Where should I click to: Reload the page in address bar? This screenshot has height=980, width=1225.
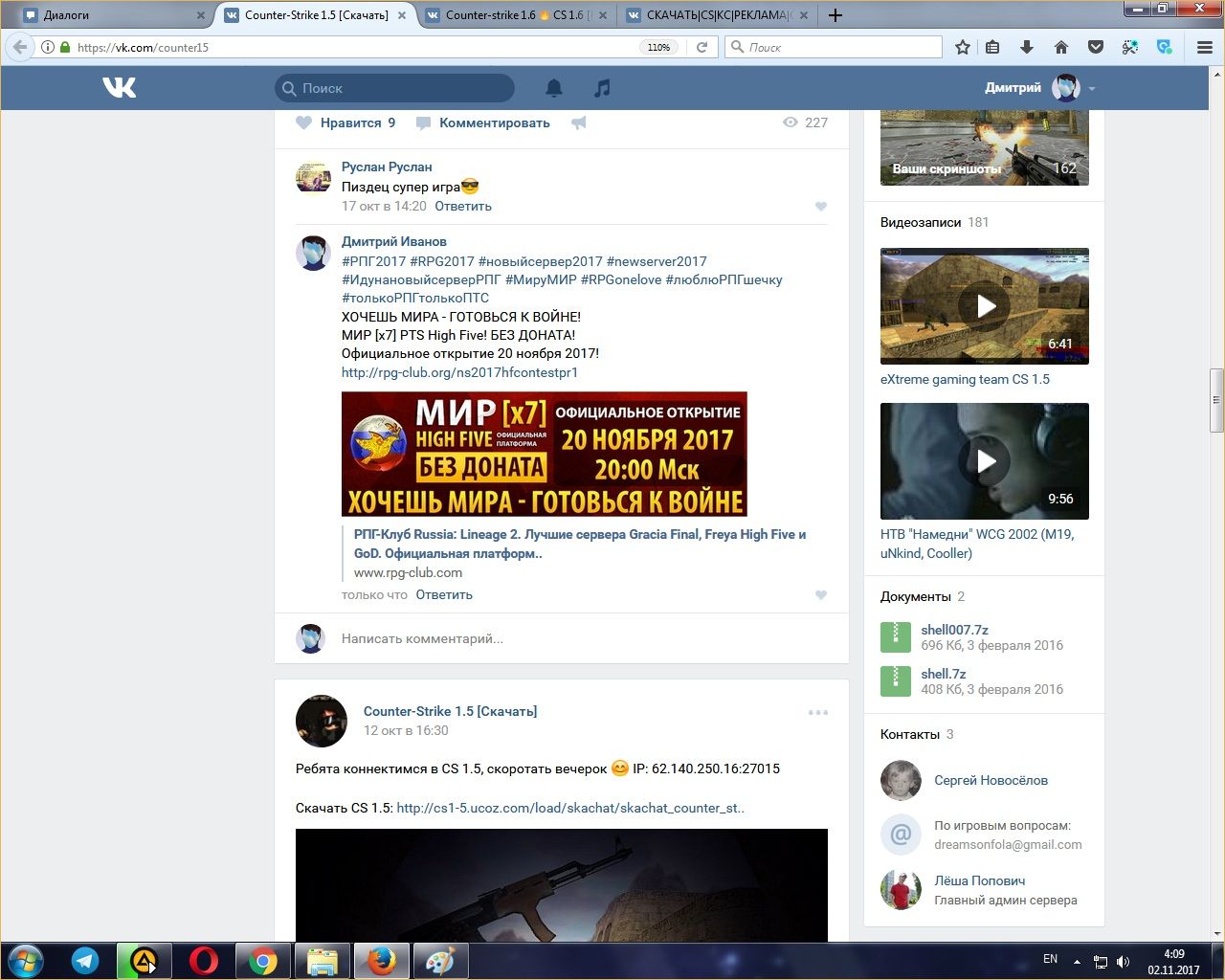click(x=702, y=47)
